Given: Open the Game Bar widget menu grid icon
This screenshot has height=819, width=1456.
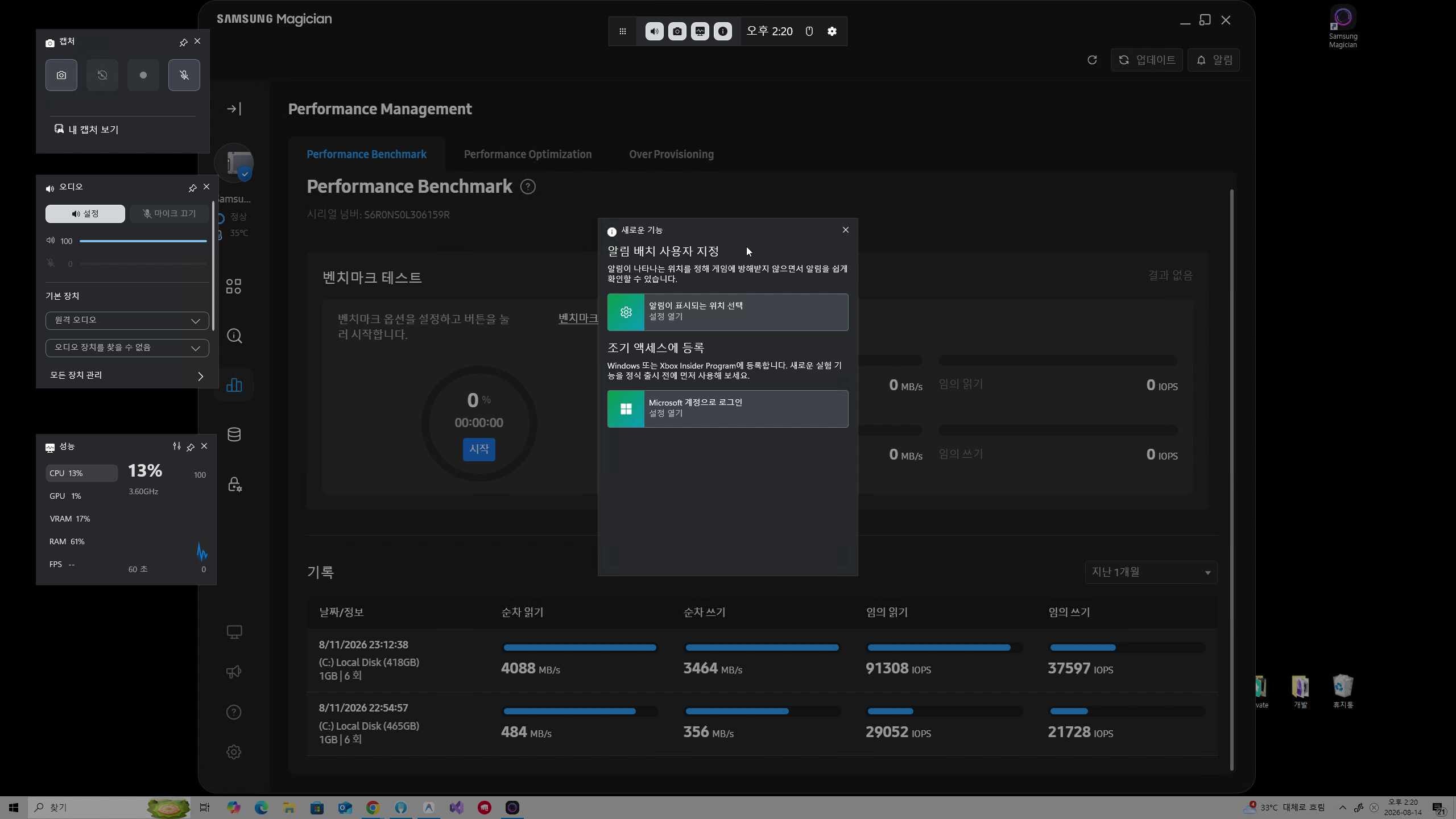Looking at the screenshot, I should point(623,31).
